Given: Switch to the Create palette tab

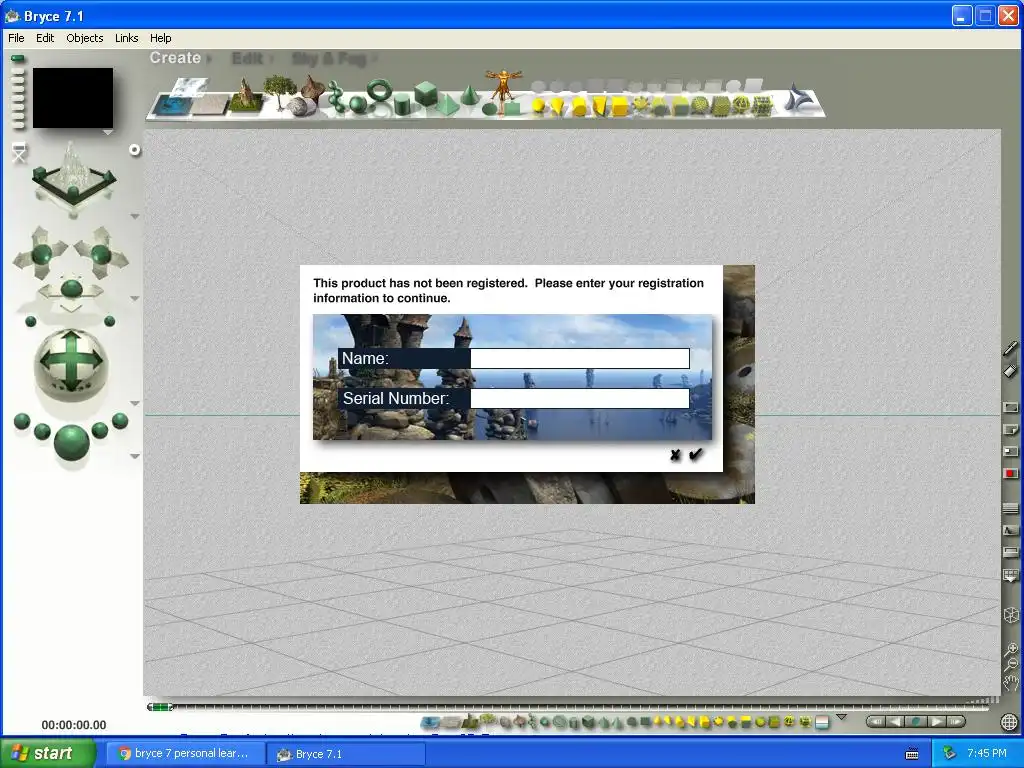Looking at the screenshot, I should point(175,57).
